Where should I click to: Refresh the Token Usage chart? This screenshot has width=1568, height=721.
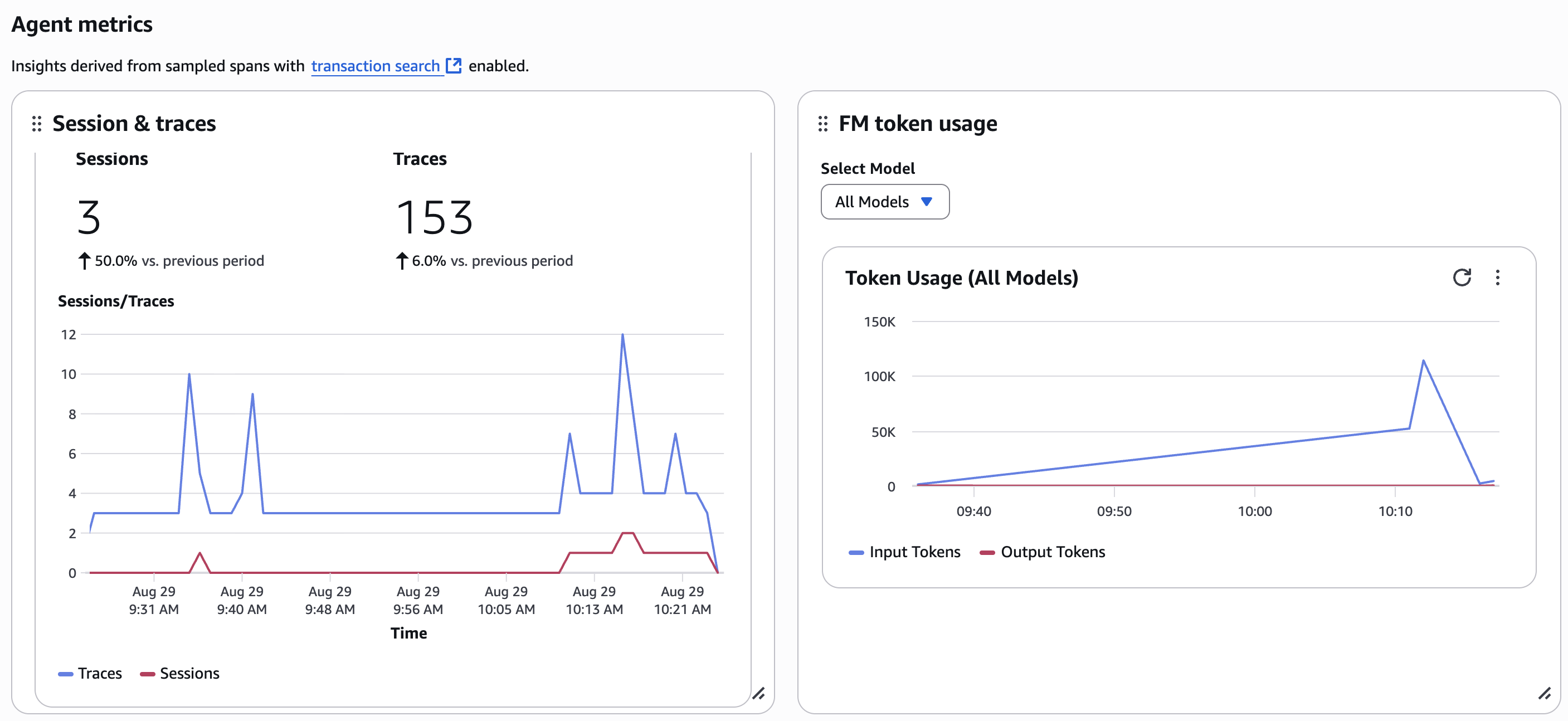(x=1462, y=277)
